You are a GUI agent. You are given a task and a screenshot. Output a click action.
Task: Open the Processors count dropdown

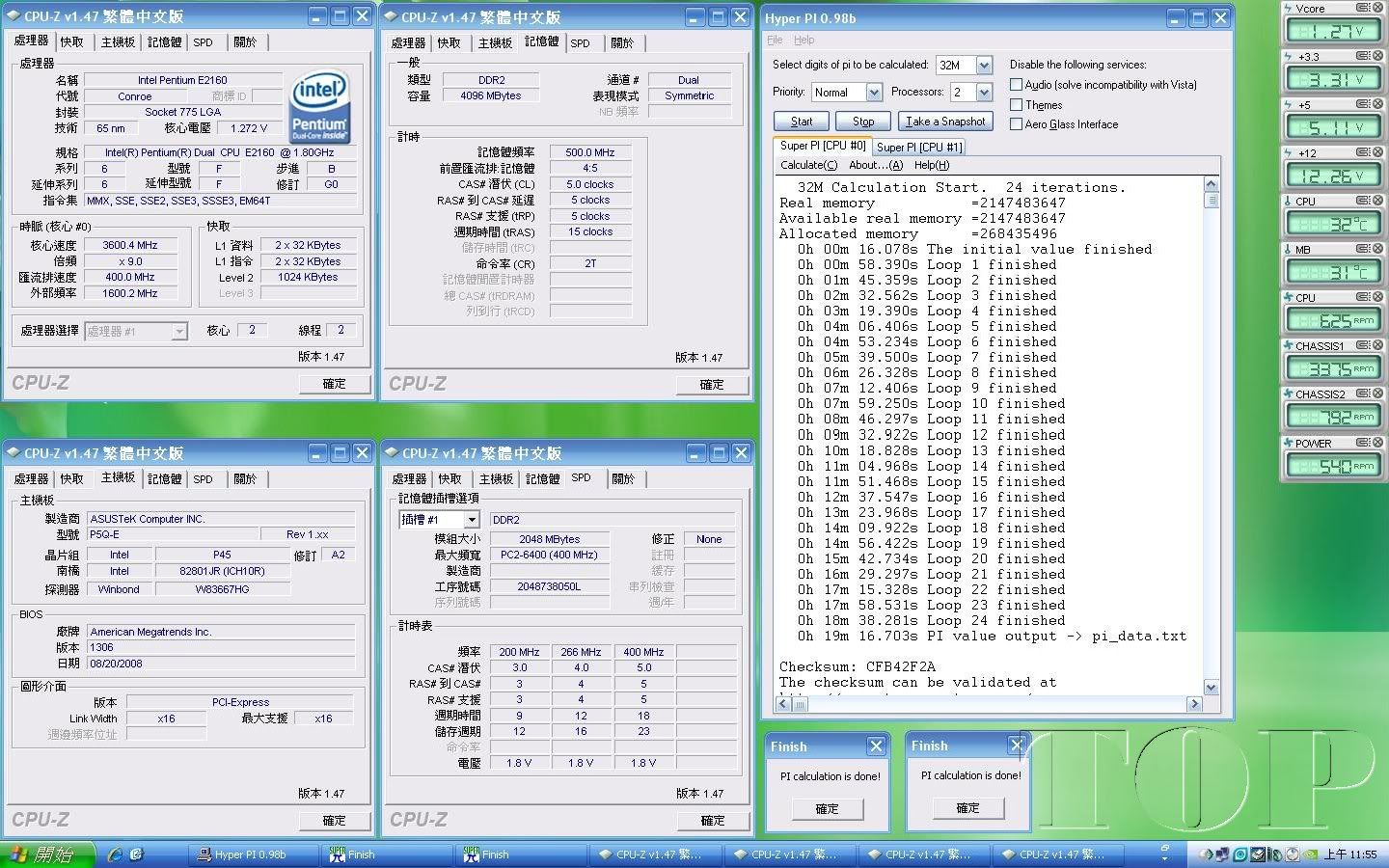click(x=984, y=92)
